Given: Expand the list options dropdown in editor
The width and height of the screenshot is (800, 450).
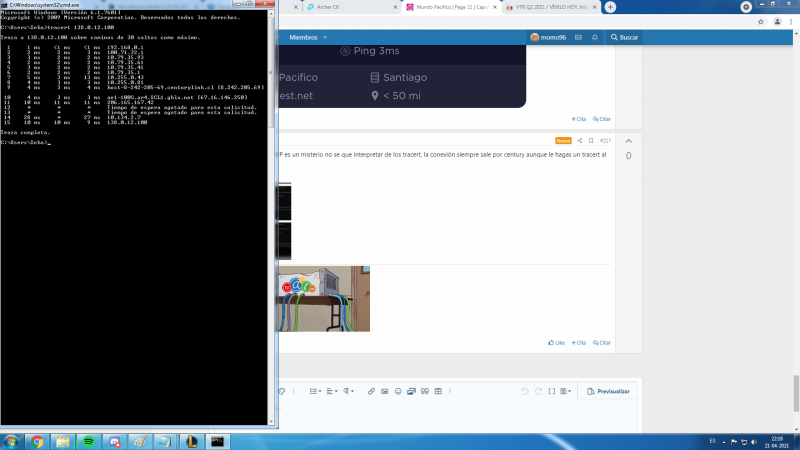Looking at the screenshot, I should [x=315, y=391].
